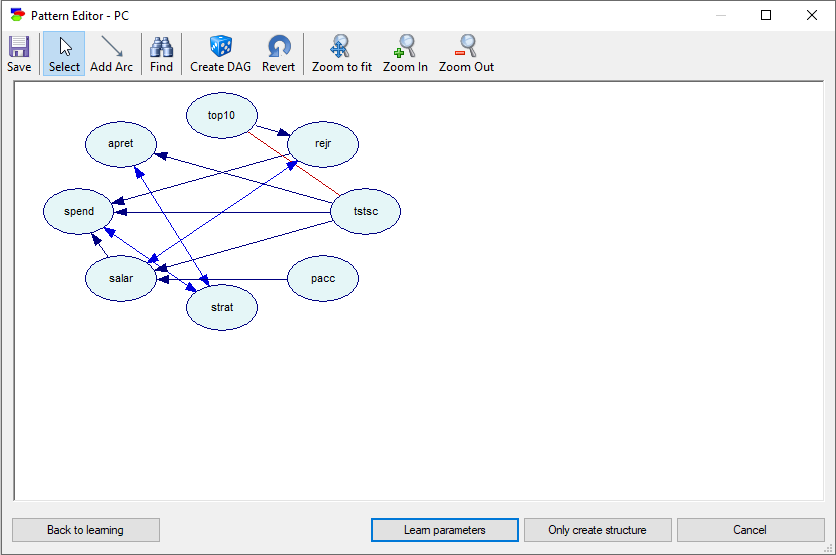Click Back to learning button
The height and width of the screenshot is (555, 836).
click(x=86, y=530)
